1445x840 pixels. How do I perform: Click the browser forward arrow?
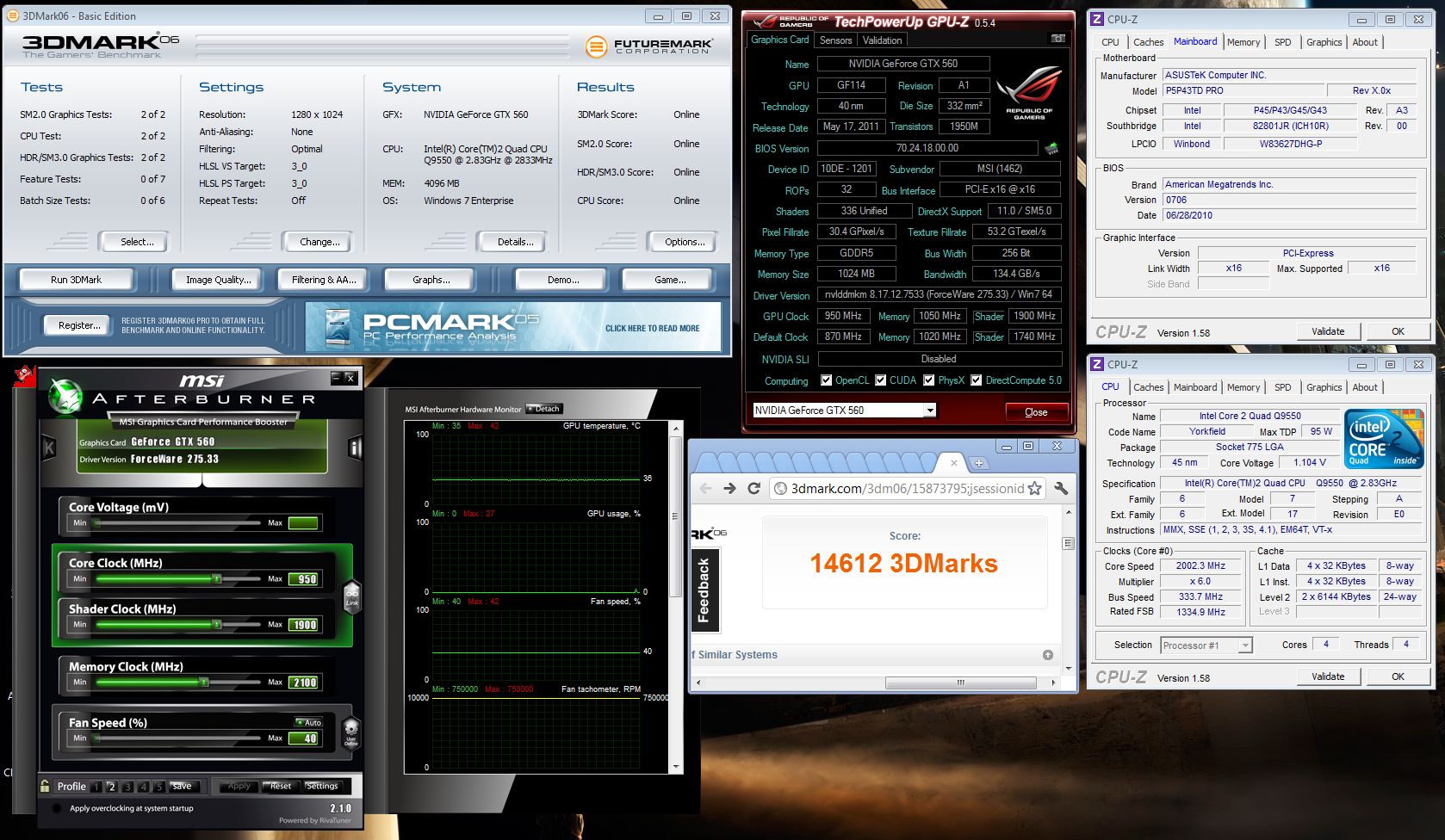(x=729, y=488)
